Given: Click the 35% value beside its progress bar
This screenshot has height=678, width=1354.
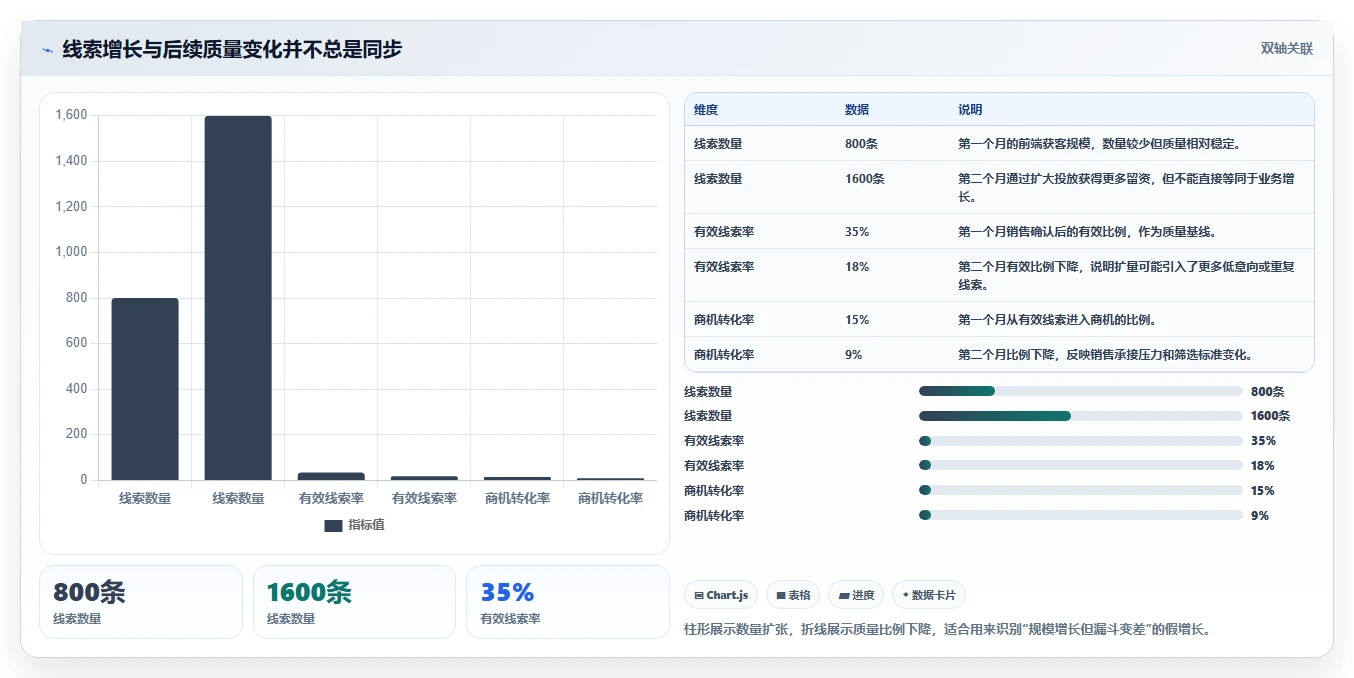Looking at the screenshot, I should tap(1263, 441).
